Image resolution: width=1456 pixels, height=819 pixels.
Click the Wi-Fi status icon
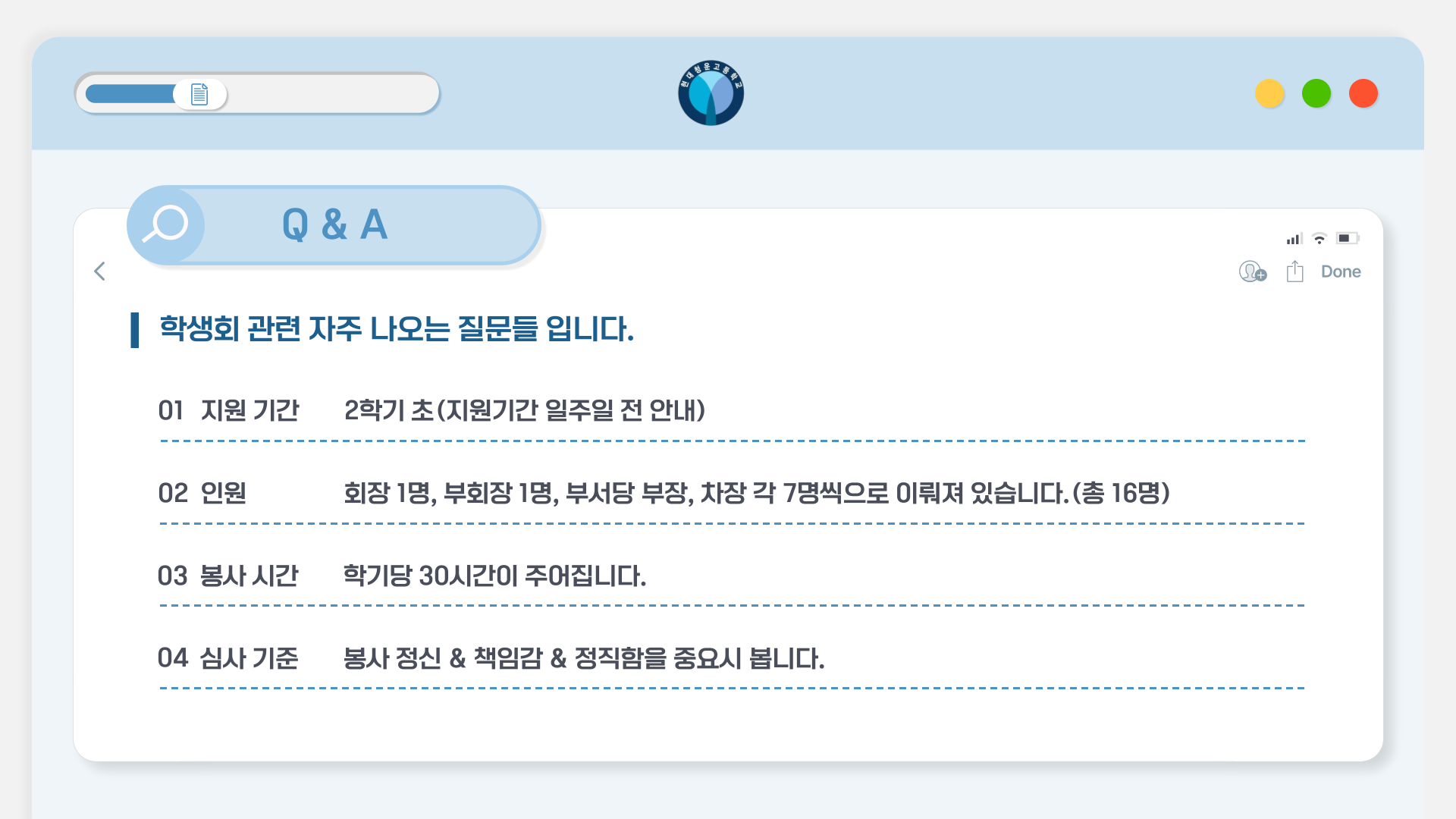(x=1319, y=239)
